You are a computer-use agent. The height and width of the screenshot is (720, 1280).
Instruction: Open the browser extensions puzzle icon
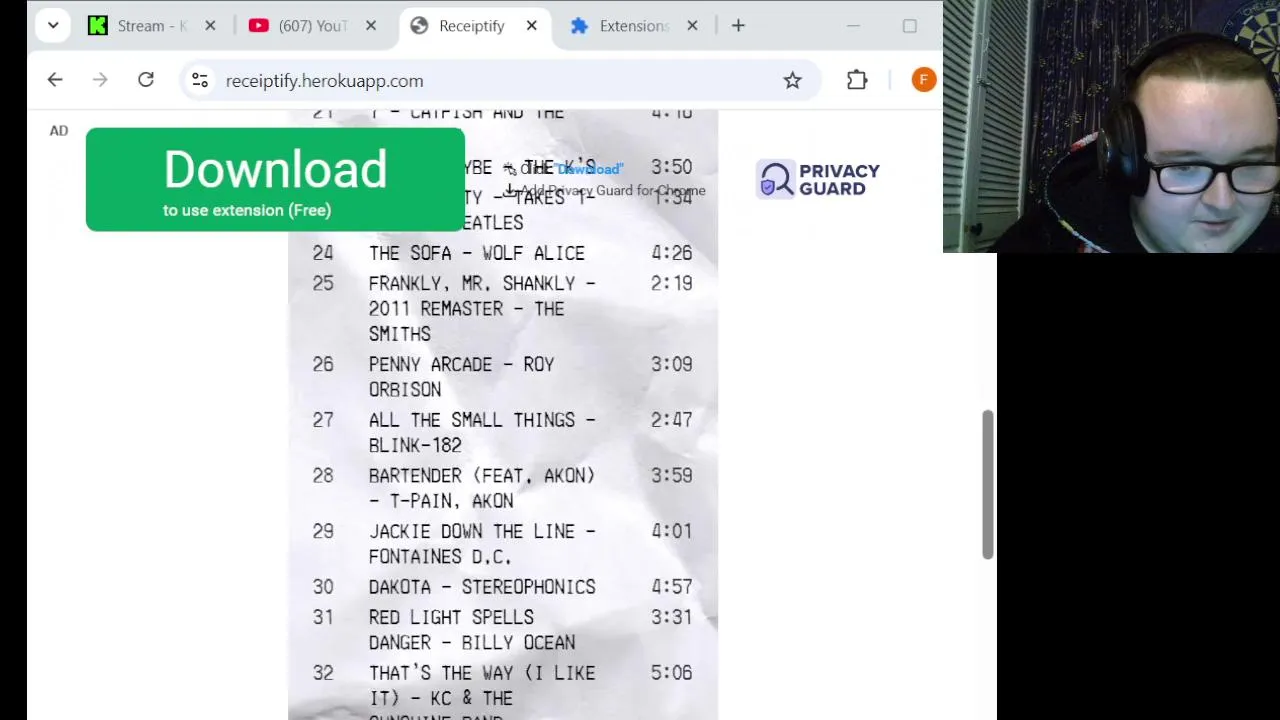857,81
